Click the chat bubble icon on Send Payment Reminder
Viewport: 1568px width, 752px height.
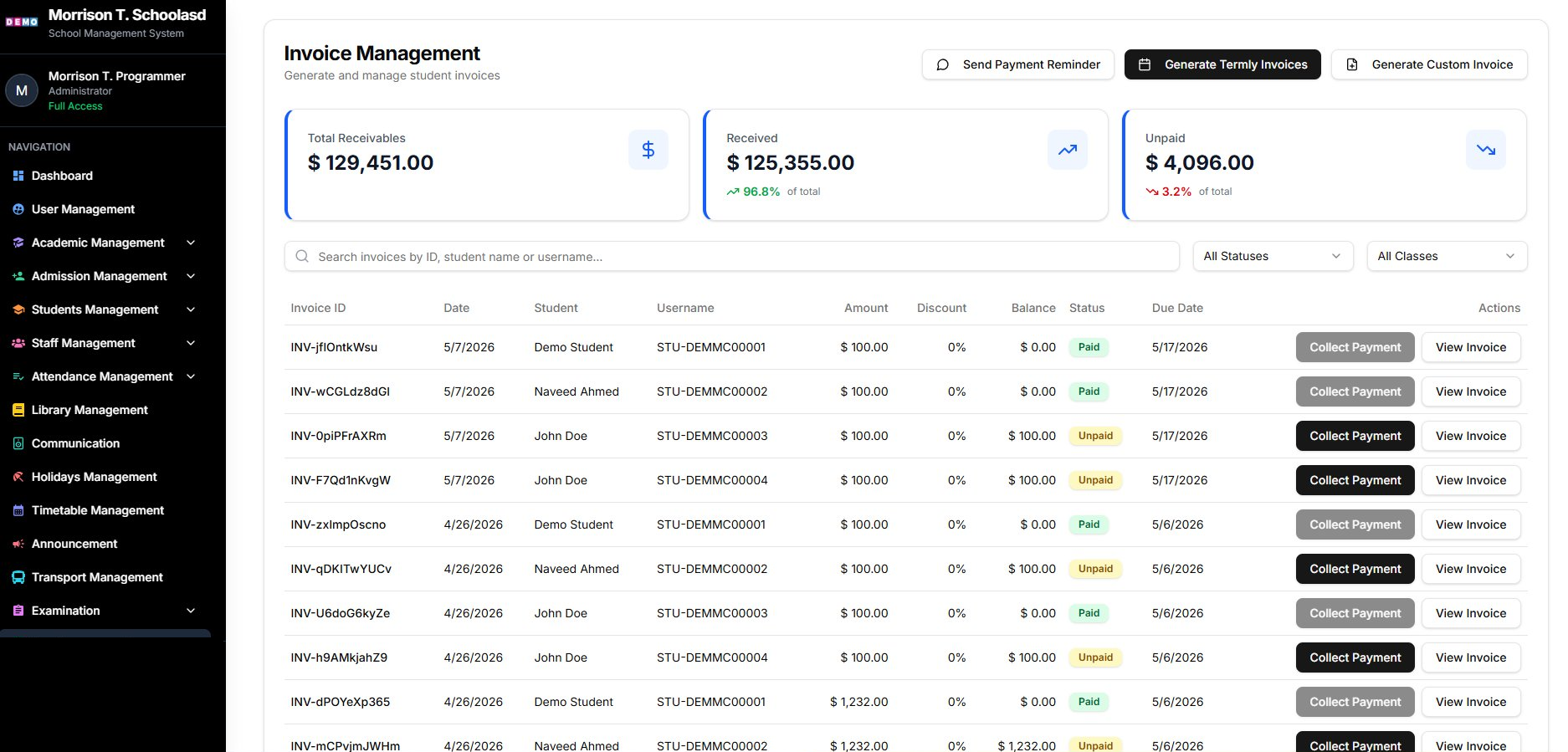click(943, 64)
